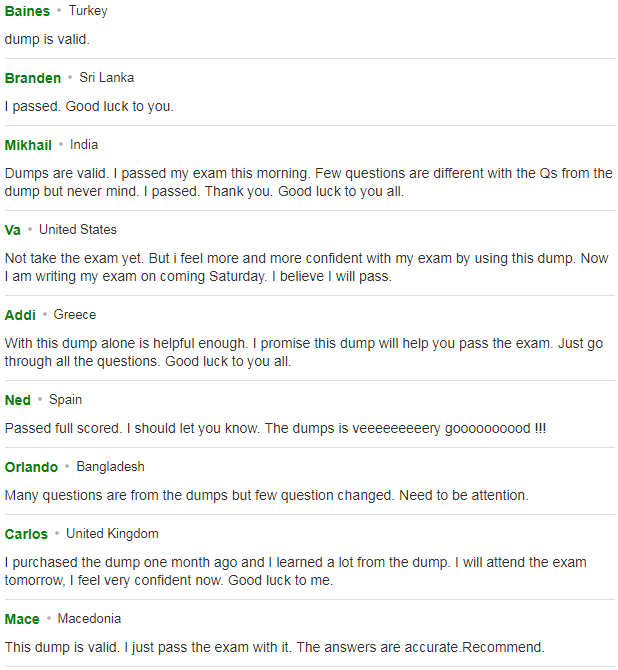Click the 'I passed. Good luck to you.' review
The width and height of the screenshot is (618, 670).
coord(89,107)
